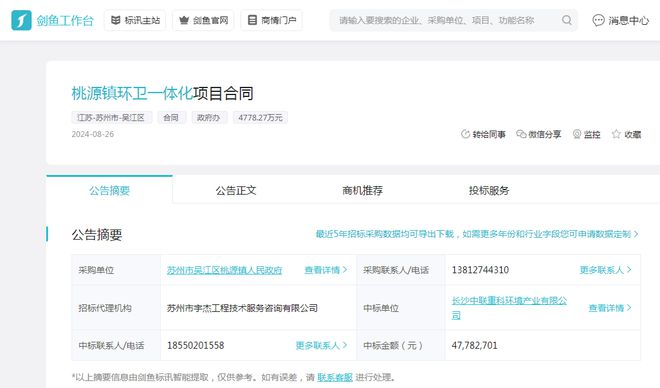Open 长沙中联重科环境产业有限公司 link
The image size is (660, 388).
(x=509, y=308)
